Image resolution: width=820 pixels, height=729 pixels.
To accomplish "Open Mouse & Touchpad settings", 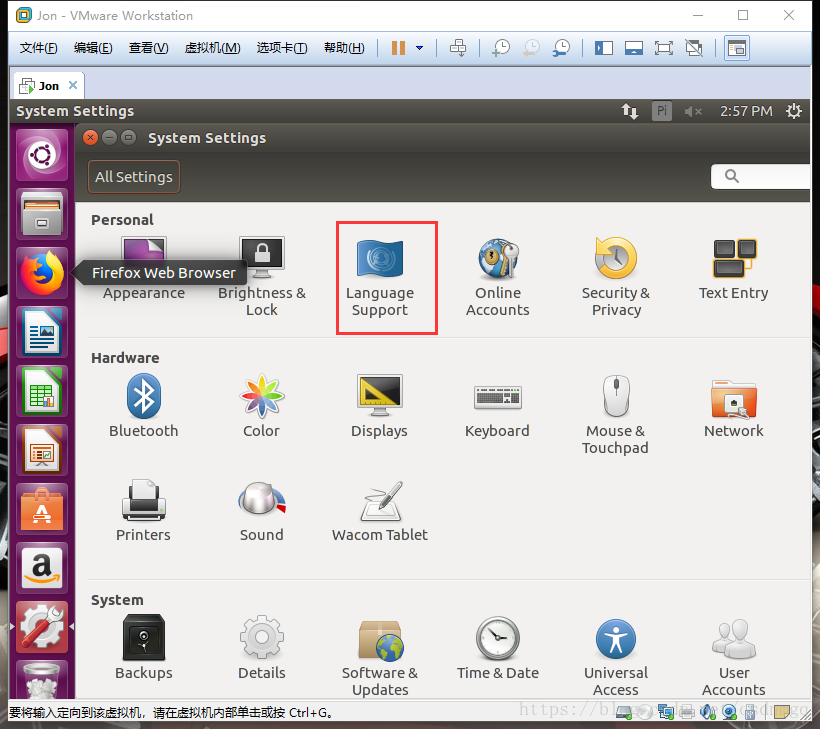I will click(x=616, y=415).
